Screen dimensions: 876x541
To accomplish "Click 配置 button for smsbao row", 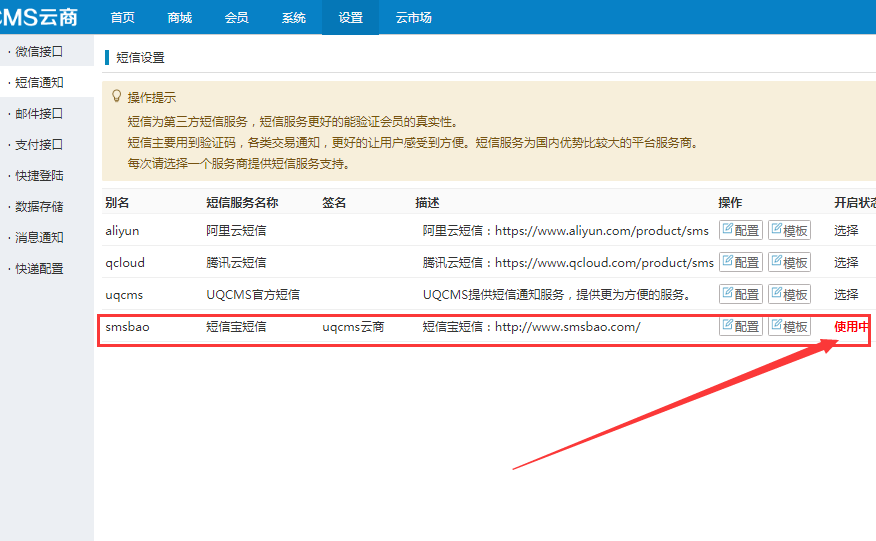I will (741, 326).
